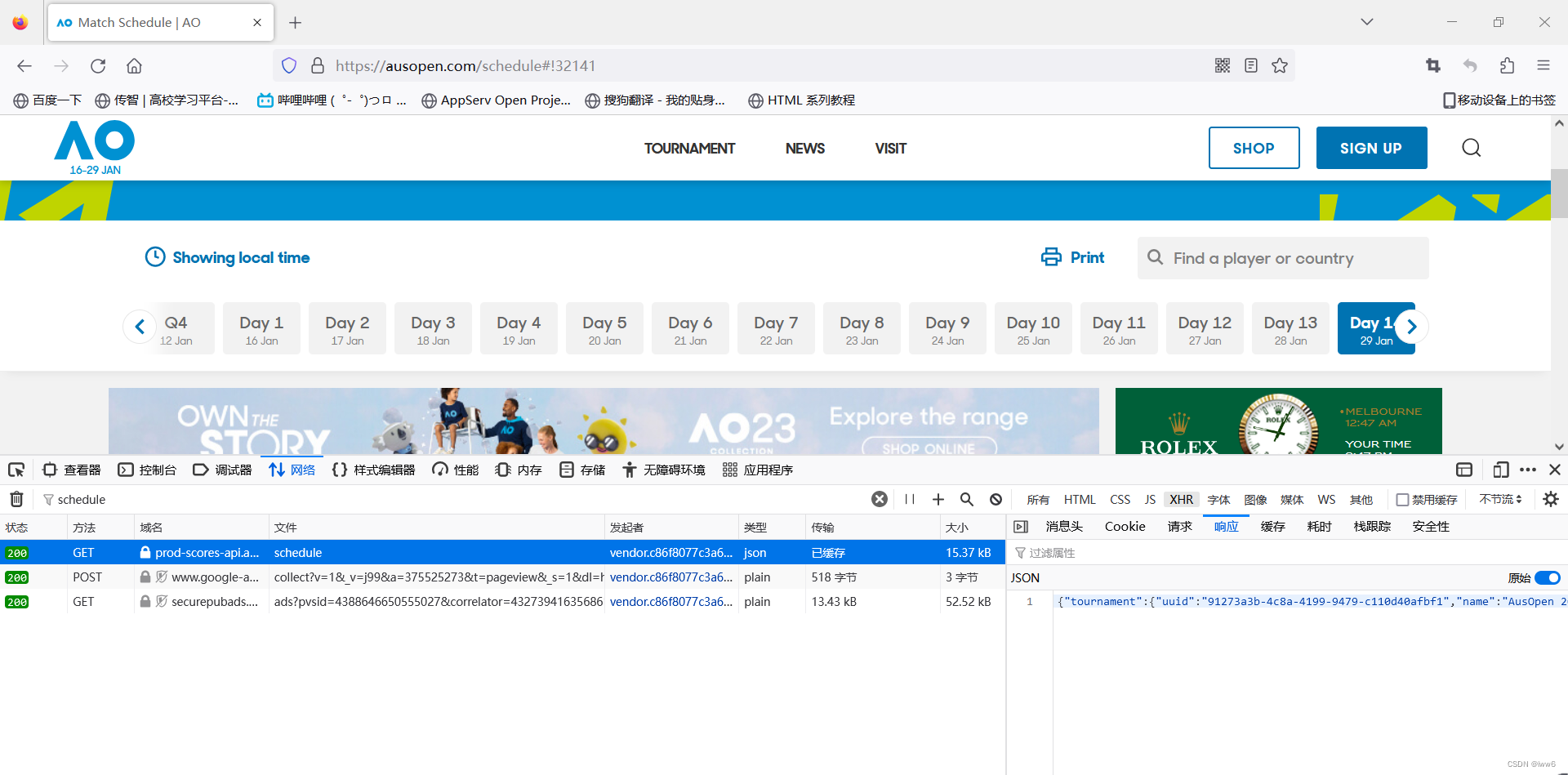Open a new browser tab

click(x=296, y=23)
